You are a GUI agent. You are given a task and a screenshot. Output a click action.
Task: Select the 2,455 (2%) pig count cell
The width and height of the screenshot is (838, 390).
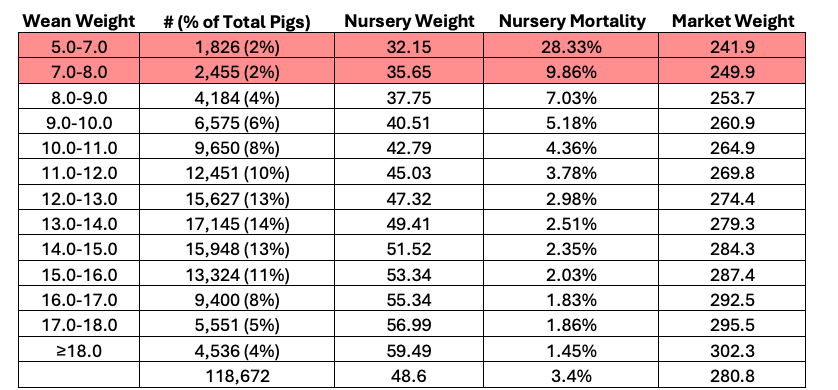click(x=237, y=71)
